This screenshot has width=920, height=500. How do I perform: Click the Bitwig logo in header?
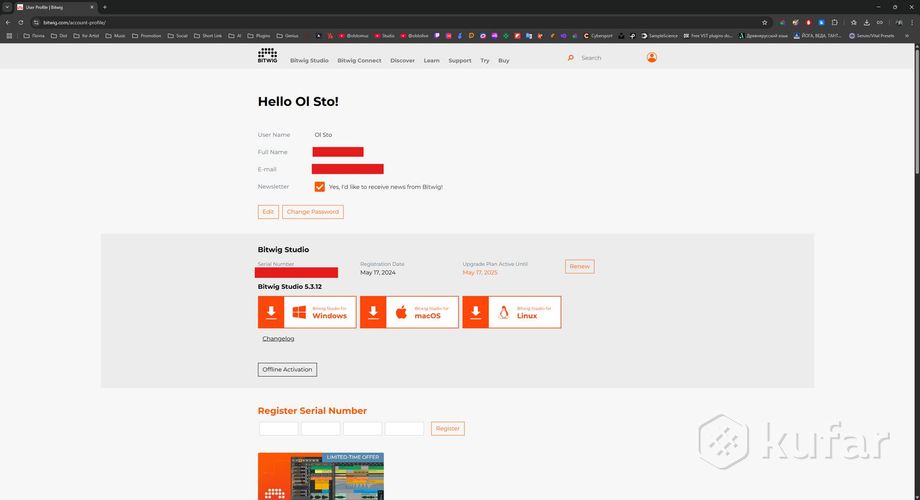(268, 56)
